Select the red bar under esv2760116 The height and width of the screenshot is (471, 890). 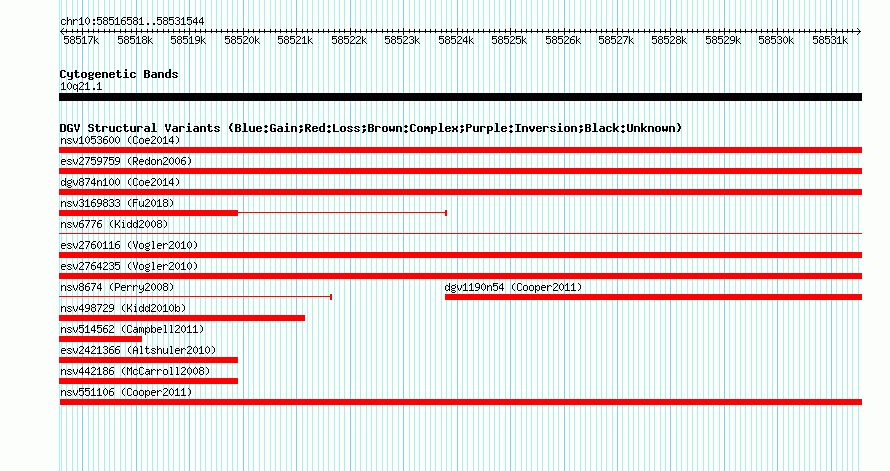(x=460, y=255)
